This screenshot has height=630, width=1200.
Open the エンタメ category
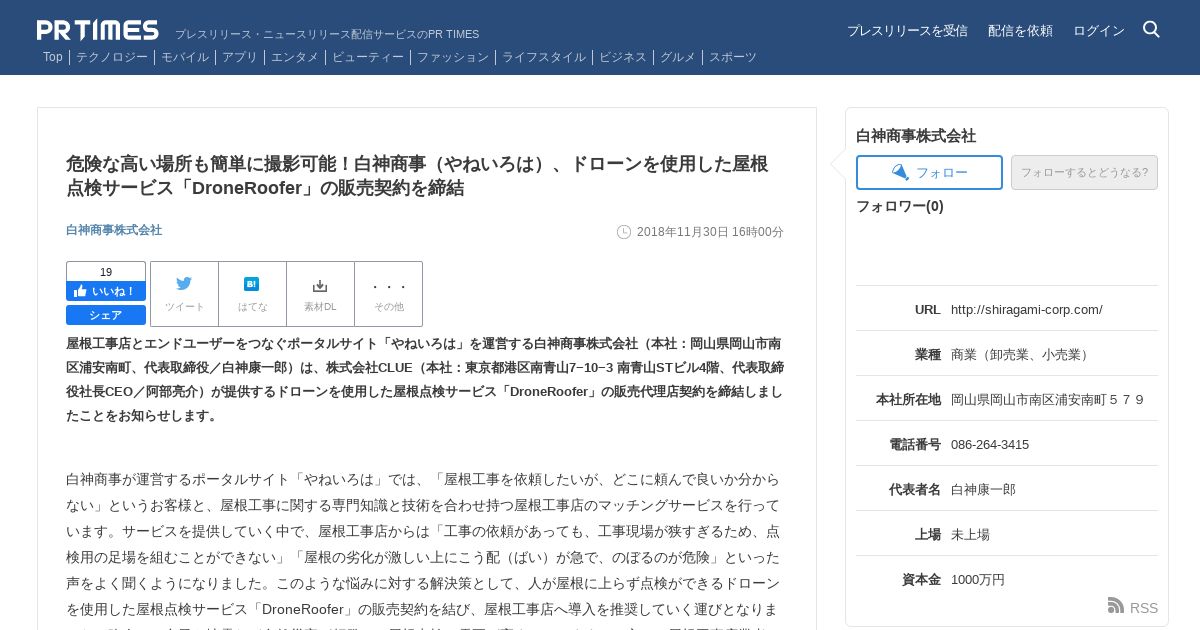pos(295,57)
